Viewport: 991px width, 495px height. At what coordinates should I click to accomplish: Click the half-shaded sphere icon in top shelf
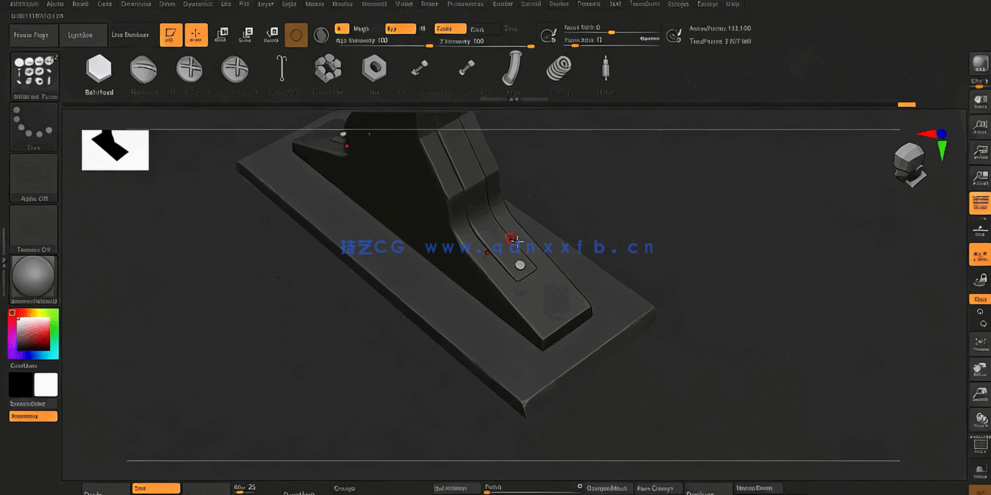click(321, 35)
